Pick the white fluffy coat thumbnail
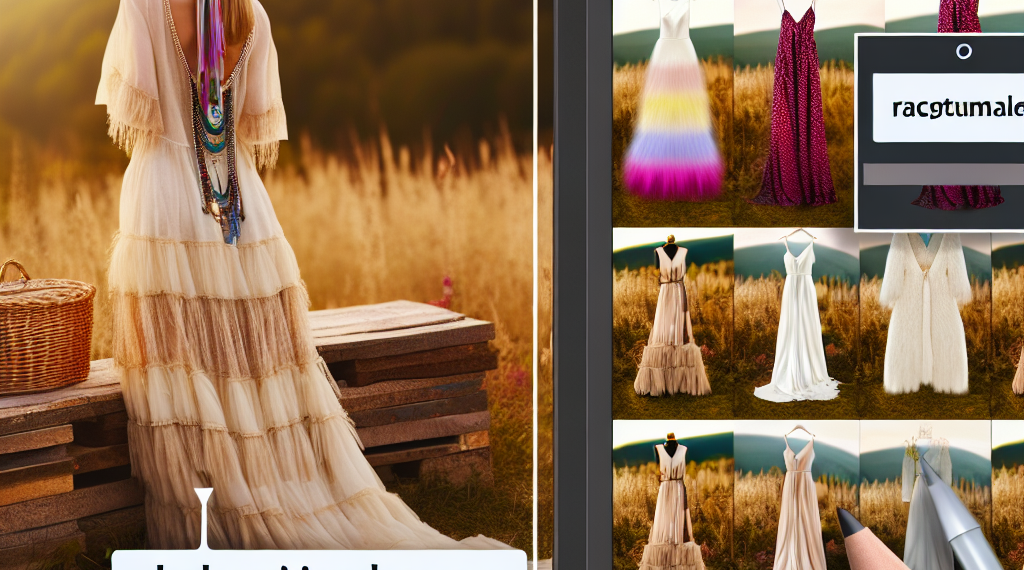This screenshot has height=570, width=1024. (x=925, y=323)
